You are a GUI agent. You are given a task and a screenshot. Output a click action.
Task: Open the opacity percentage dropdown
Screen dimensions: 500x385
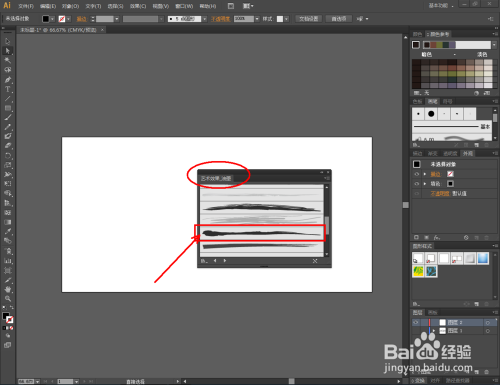(257, 19)
